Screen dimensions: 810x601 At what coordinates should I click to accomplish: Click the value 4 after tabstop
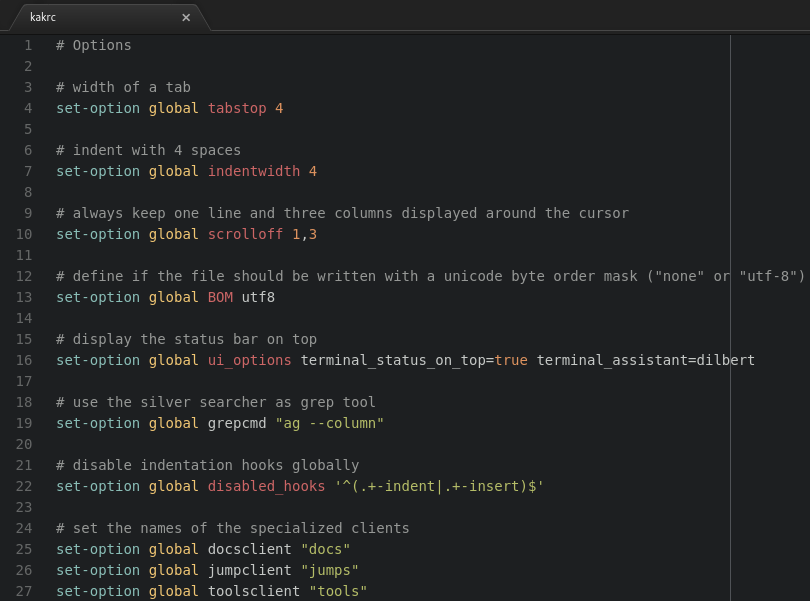(x=279, y=109)
